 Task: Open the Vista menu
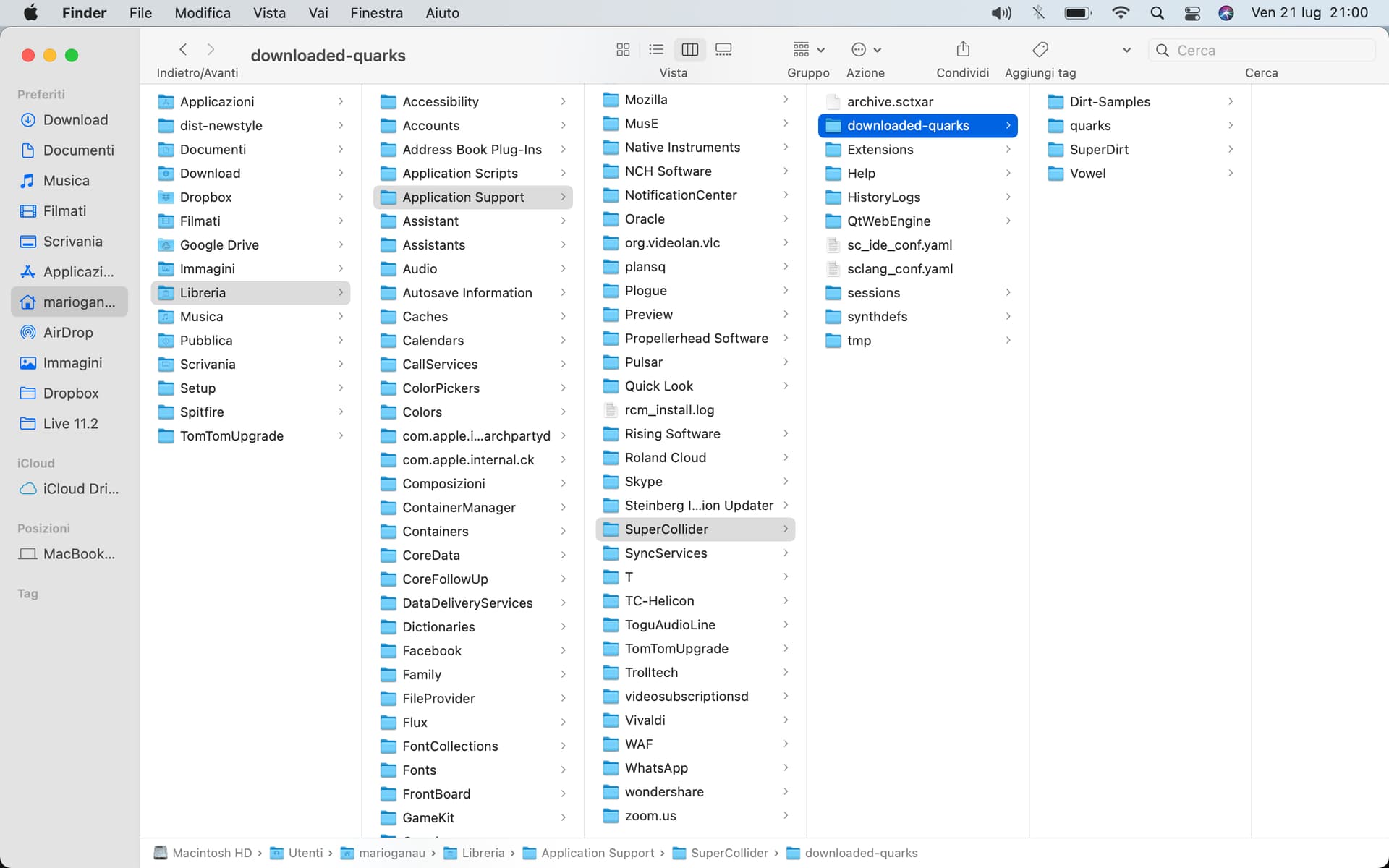(268, 13)
